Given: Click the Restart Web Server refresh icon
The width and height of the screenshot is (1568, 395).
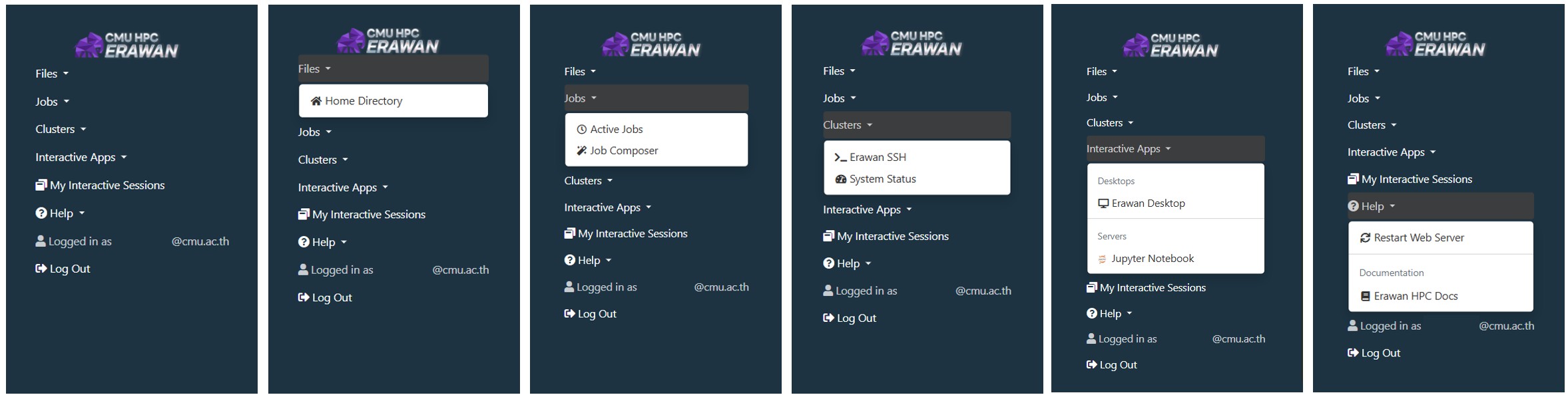Looking at the screenshot, I should coord(1365,237).
